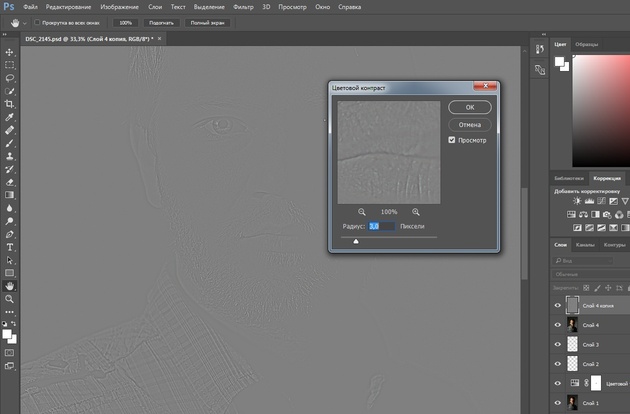Open the Фильтр menu
The width and height of the screenshot is (630, 414).
click(x=243, y=6)
